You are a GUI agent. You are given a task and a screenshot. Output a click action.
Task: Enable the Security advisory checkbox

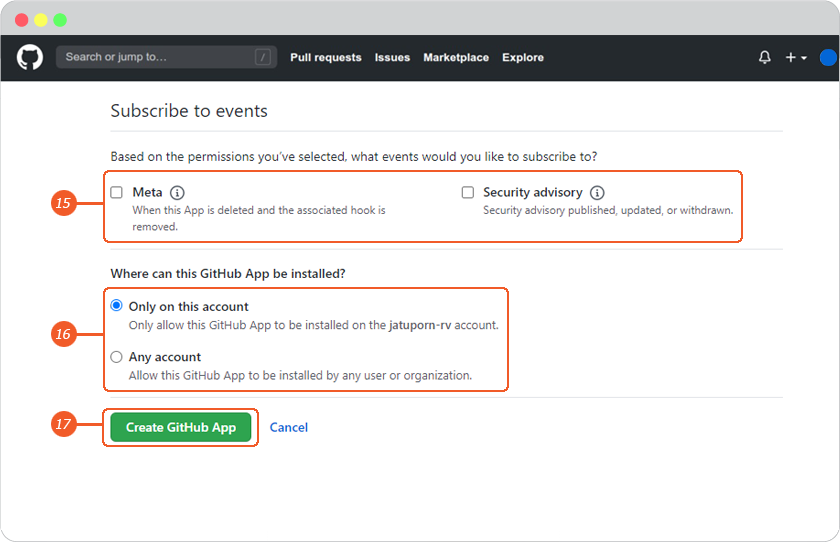pos(468,192)
